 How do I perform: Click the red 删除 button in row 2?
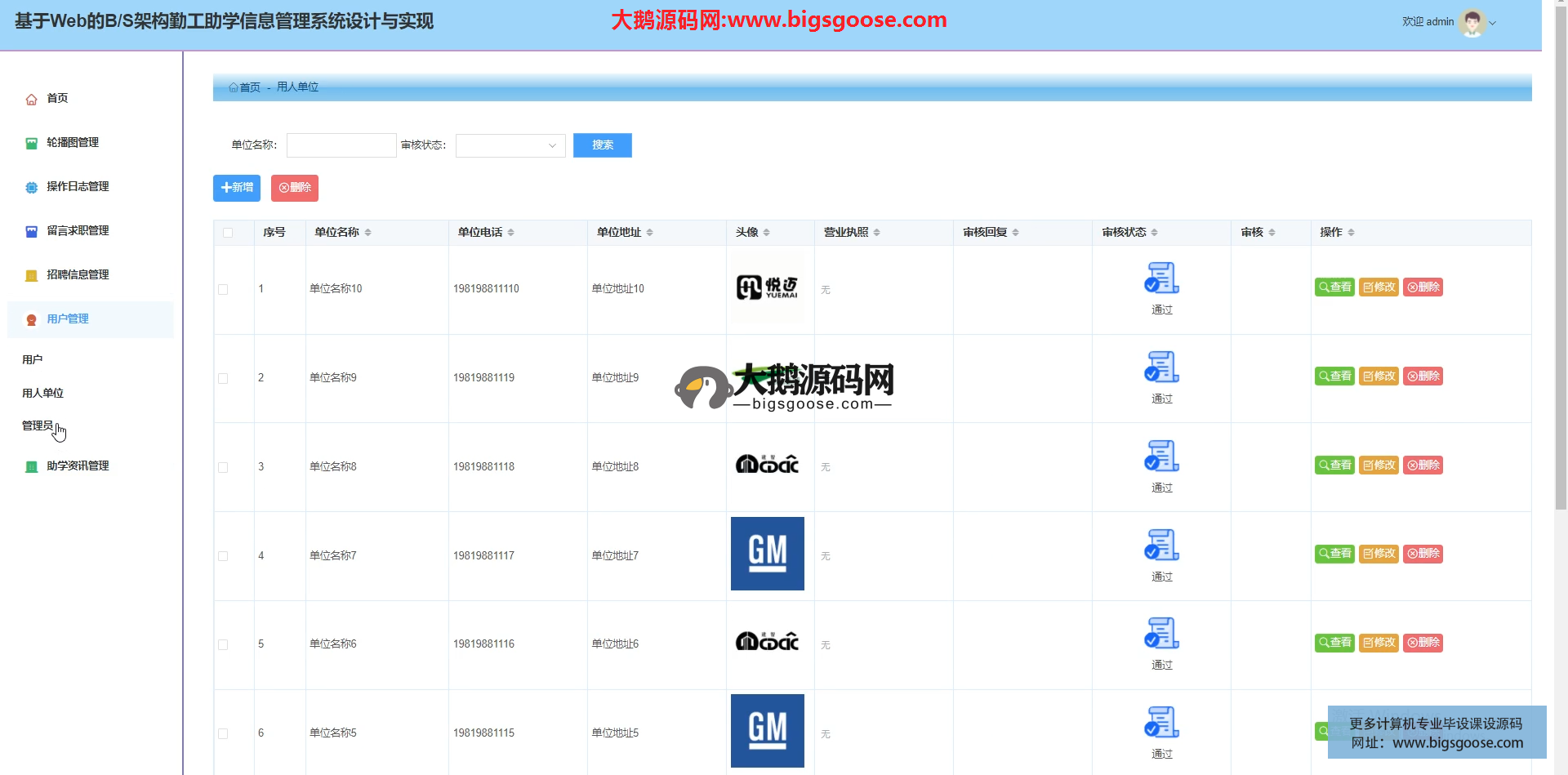tap(1423, 376)
